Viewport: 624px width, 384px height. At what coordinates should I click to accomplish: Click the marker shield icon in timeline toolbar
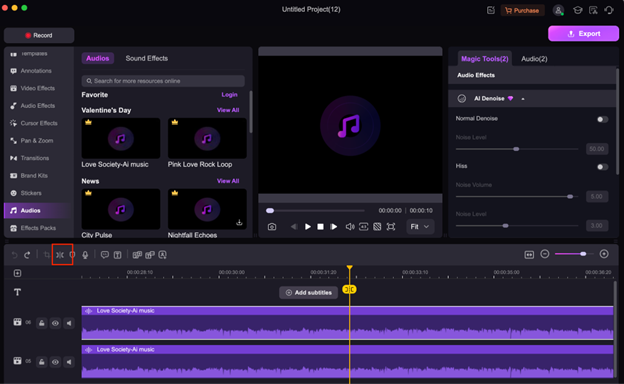(x=72, y=255)
